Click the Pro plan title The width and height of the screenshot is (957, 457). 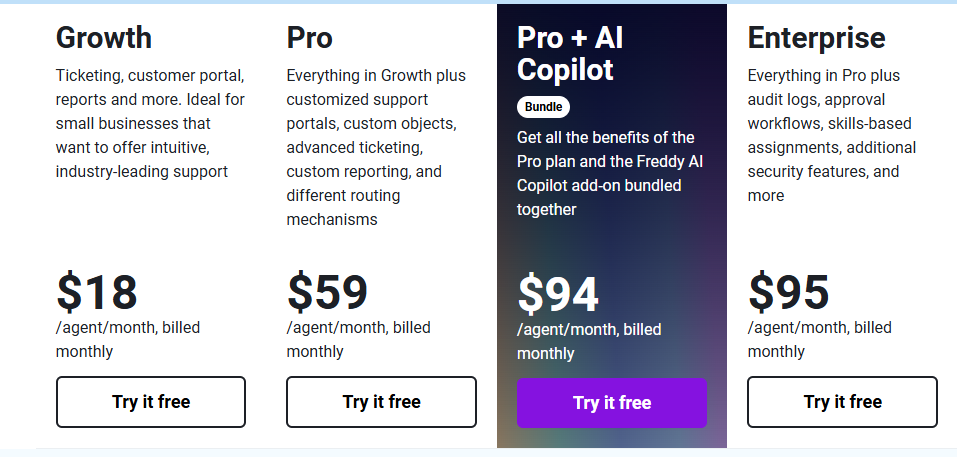click(x=310, y=38)
